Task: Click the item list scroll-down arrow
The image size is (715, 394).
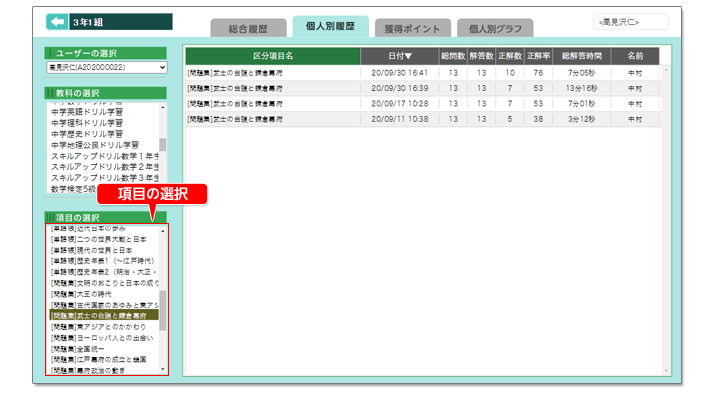Action: pyautogui.click(x=163, y=369)
